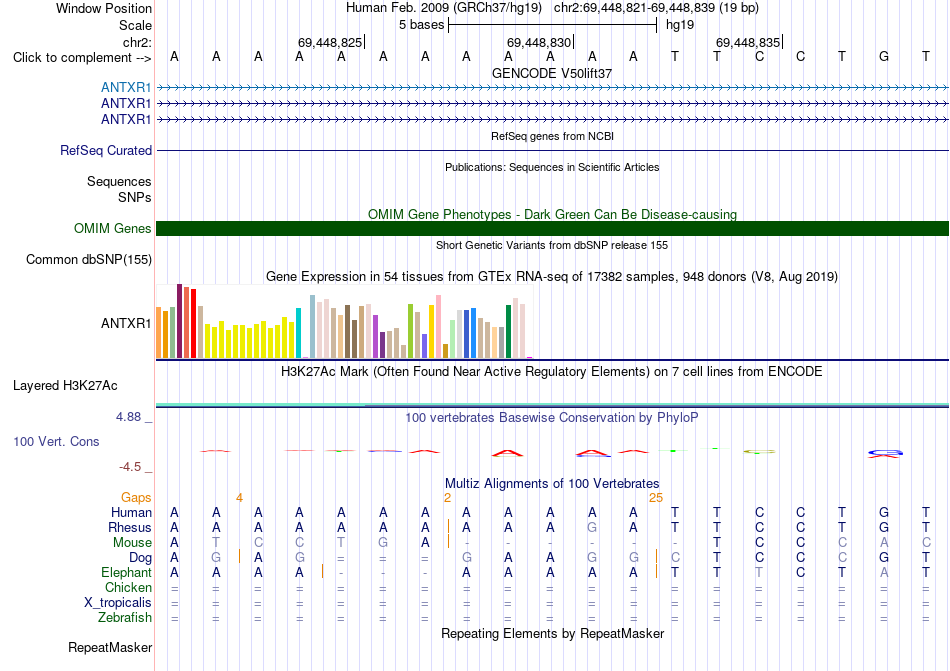This screenshot has width=950, height=671.
Task: Open the OMIM Genes track label
Action: [x=113, y=228]
